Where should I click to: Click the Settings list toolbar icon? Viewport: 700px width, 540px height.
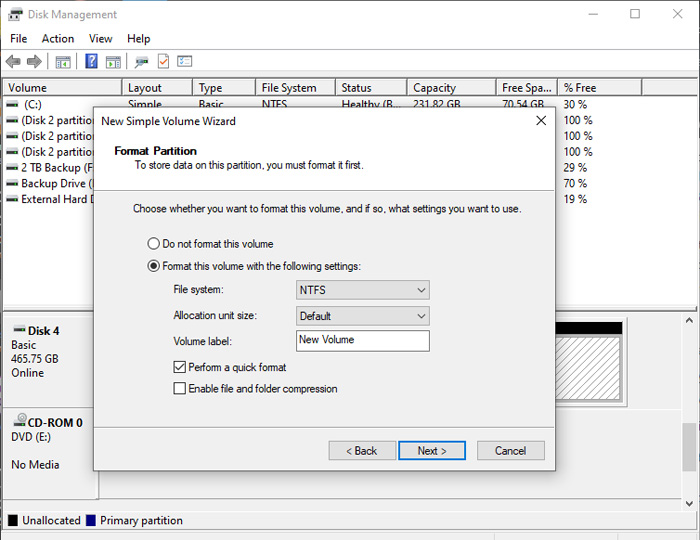click(x=184, y=61)
